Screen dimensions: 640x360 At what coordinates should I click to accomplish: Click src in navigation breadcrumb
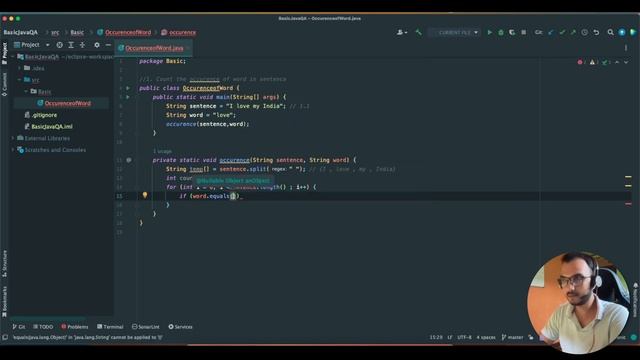[55, 32]
